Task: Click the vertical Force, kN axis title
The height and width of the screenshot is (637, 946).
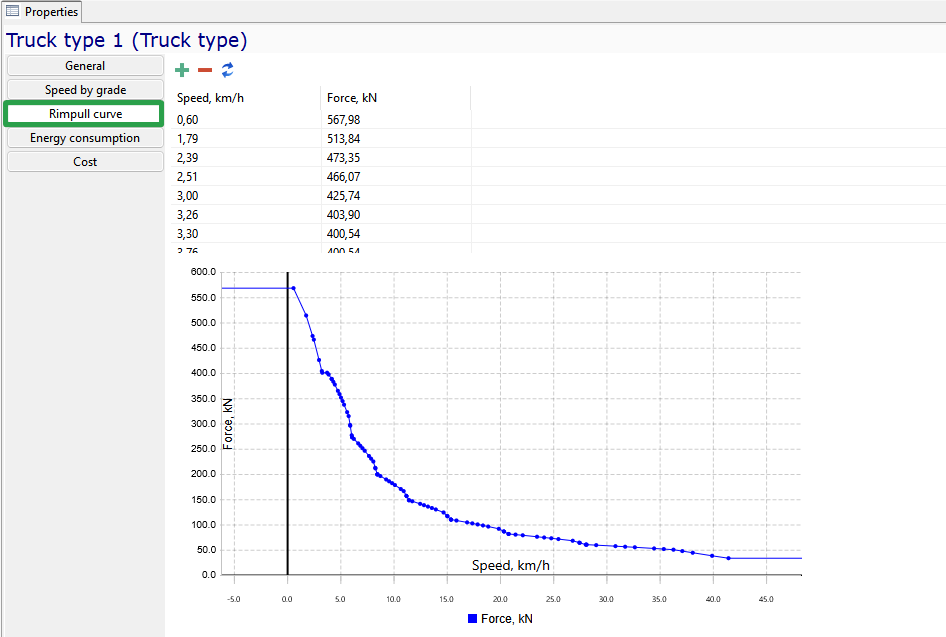Action: [227, 423]
